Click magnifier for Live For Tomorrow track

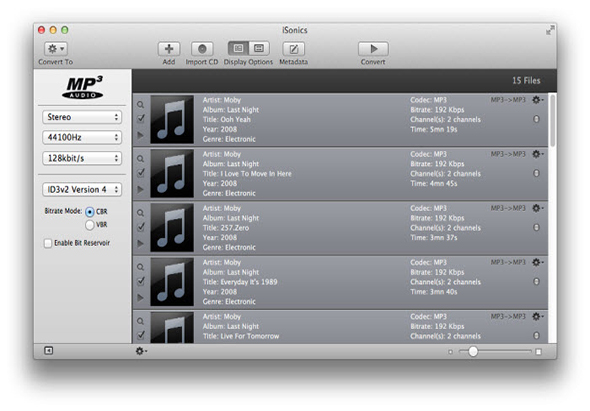(x=140, y=322)
